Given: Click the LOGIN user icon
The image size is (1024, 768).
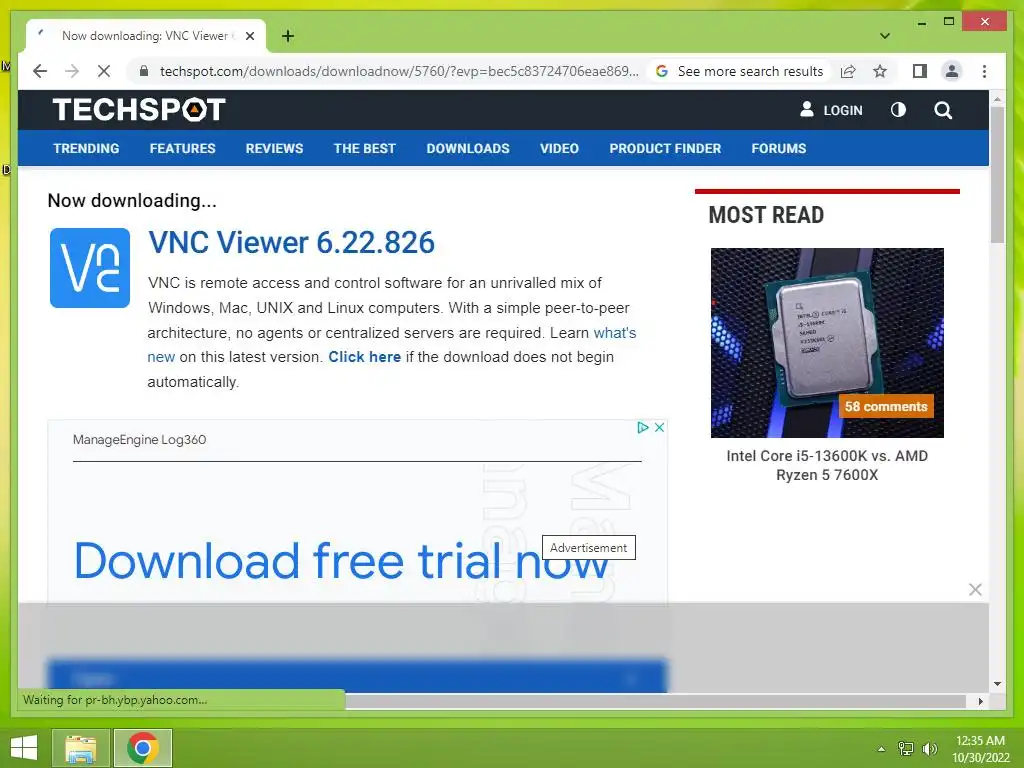Looking at the screenshot, I should (x=807, y=109).
